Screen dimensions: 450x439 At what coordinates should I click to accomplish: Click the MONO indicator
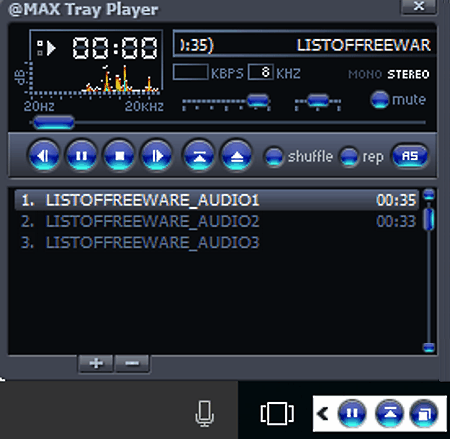tap(365, 74)
